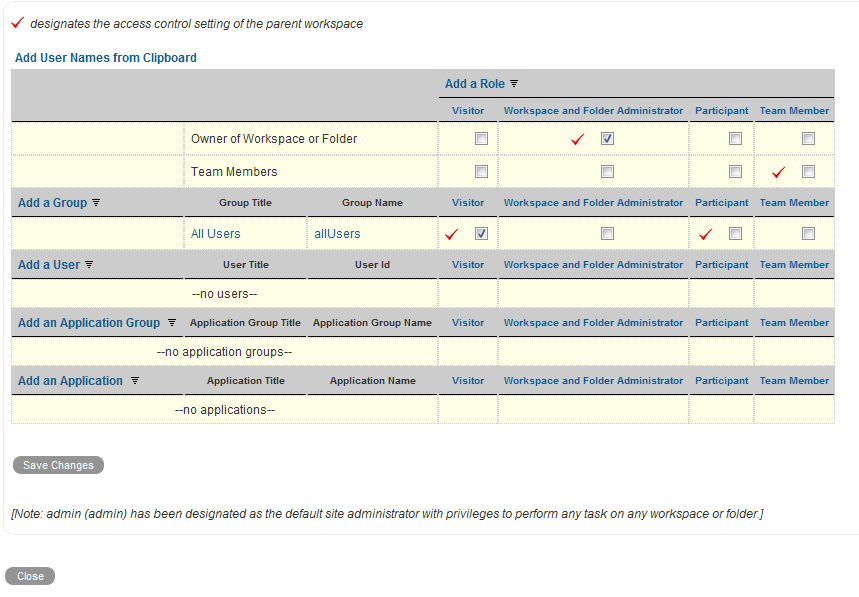
Task: Click the allUsers group name link
Action: [337, 234]
